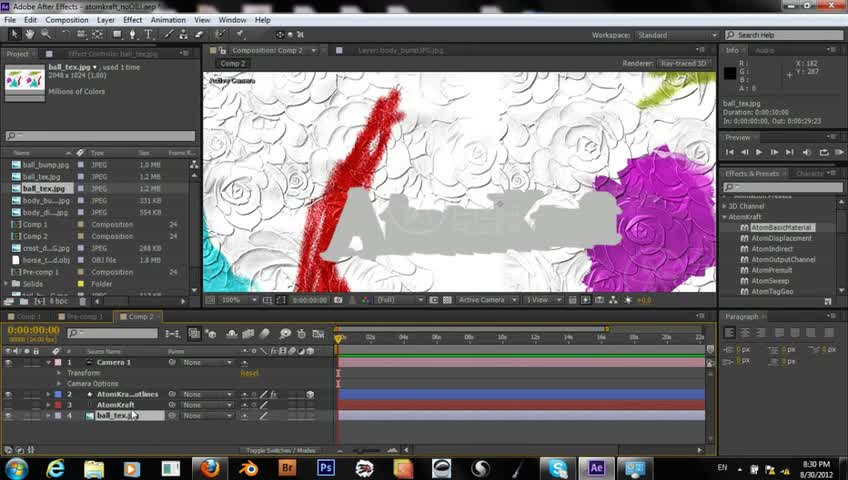Click the Graph Editor icon in timeline
This screenshot has height=480, width=848.
tap(319, 334)
